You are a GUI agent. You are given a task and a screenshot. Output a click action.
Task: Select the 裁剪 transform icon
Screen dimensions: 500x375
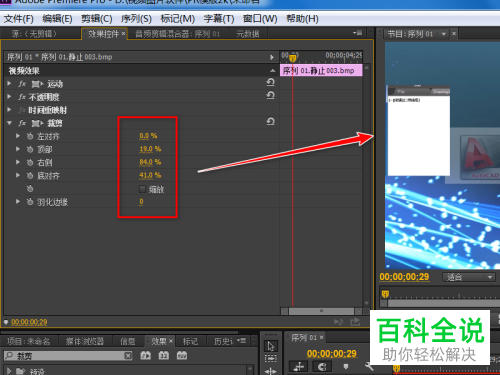37,123
